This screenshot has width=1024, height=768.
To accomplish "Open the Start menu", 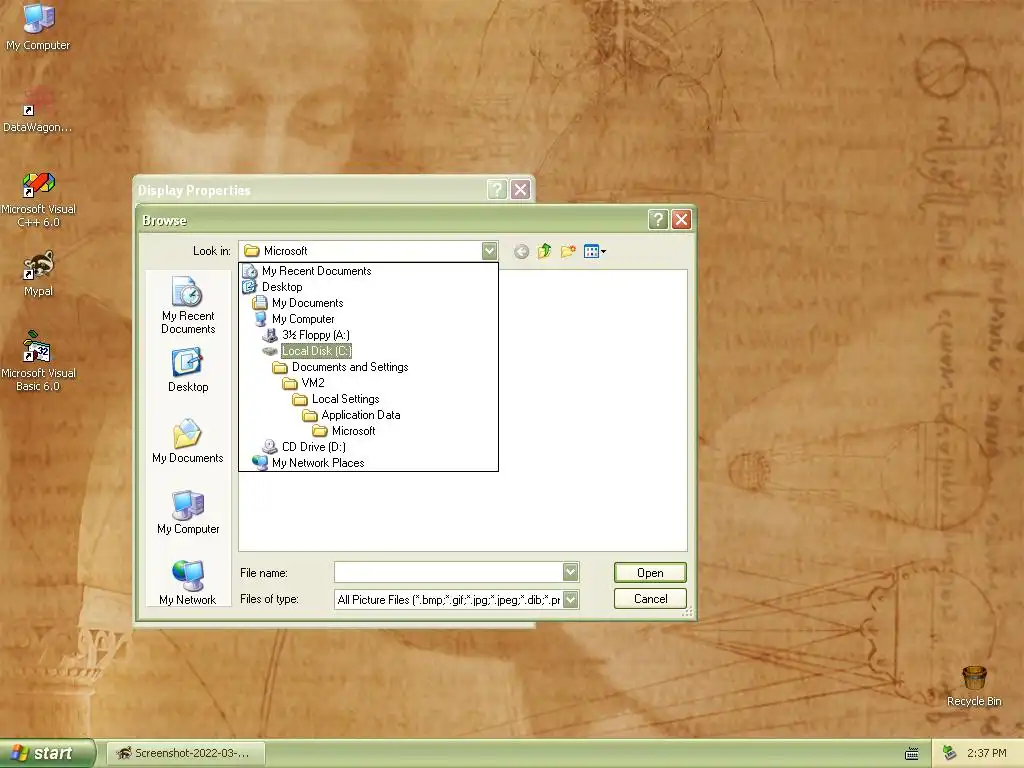I will coord(47,753).
